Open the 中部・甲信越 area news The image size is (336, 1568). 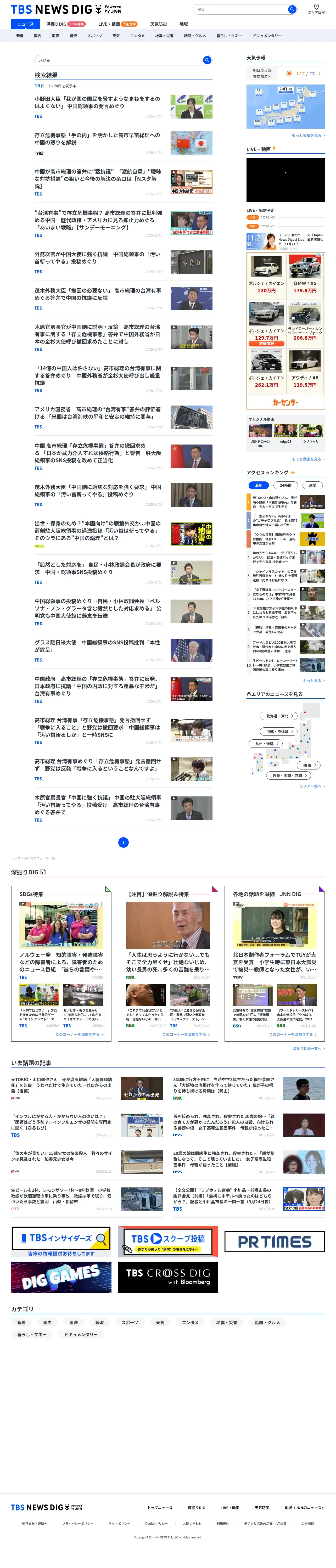[x=279, y=732]
